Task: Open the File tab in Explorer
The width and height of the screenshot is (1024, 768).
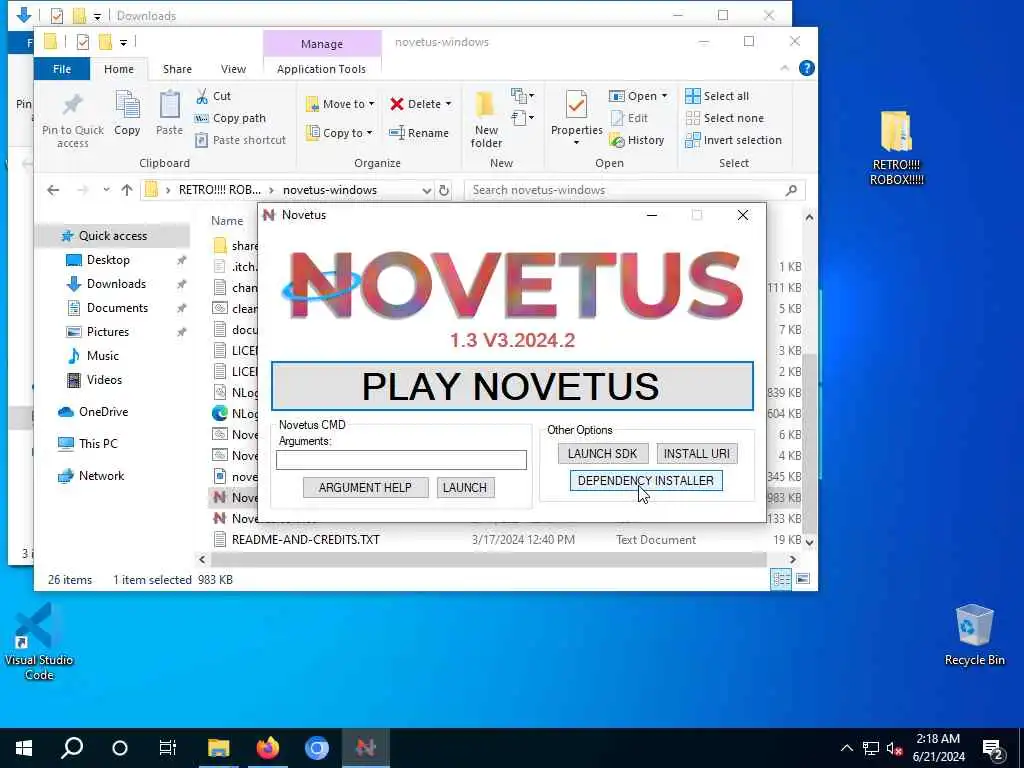Action: click(x=62, y=69)
